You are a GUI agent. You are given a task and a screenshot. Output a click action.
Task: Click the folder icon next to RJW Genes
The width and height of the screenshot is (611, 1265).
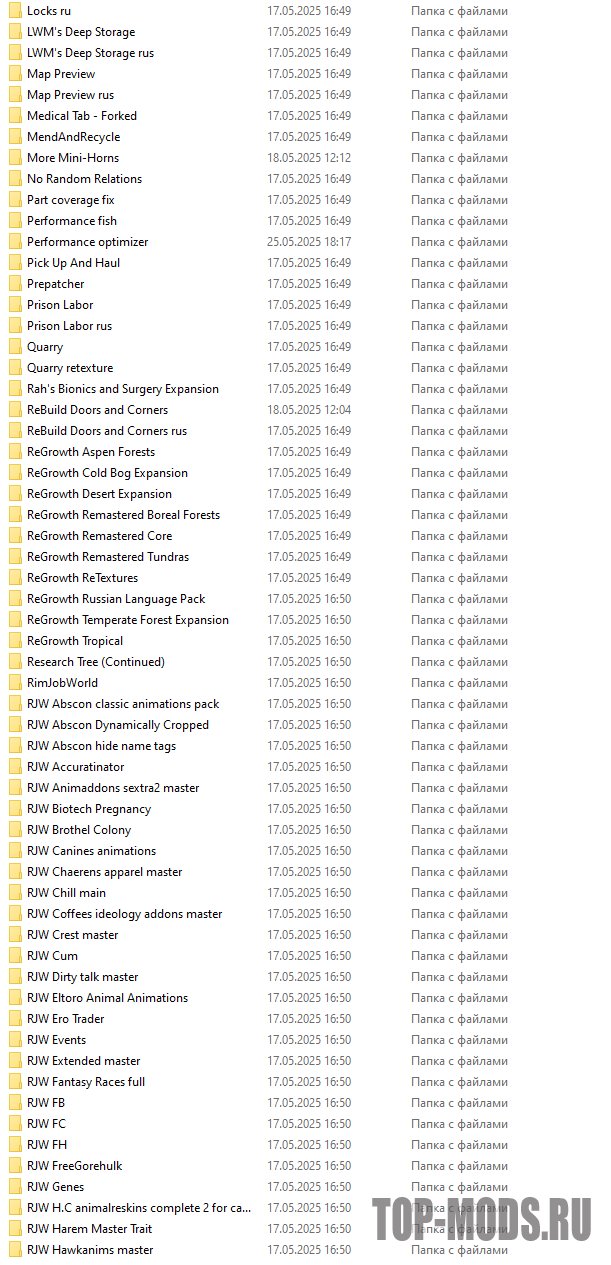coord(14,1187)
